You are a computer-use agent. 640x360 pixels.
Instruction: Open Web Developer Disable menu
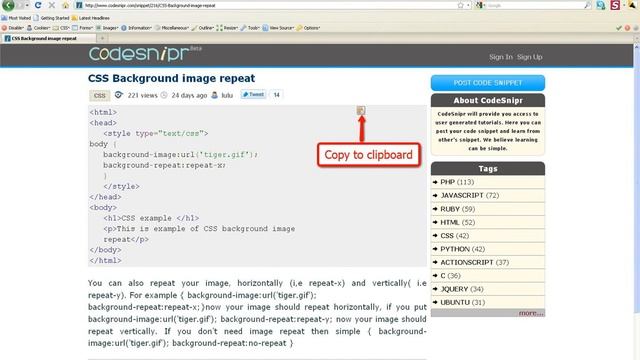13,28
